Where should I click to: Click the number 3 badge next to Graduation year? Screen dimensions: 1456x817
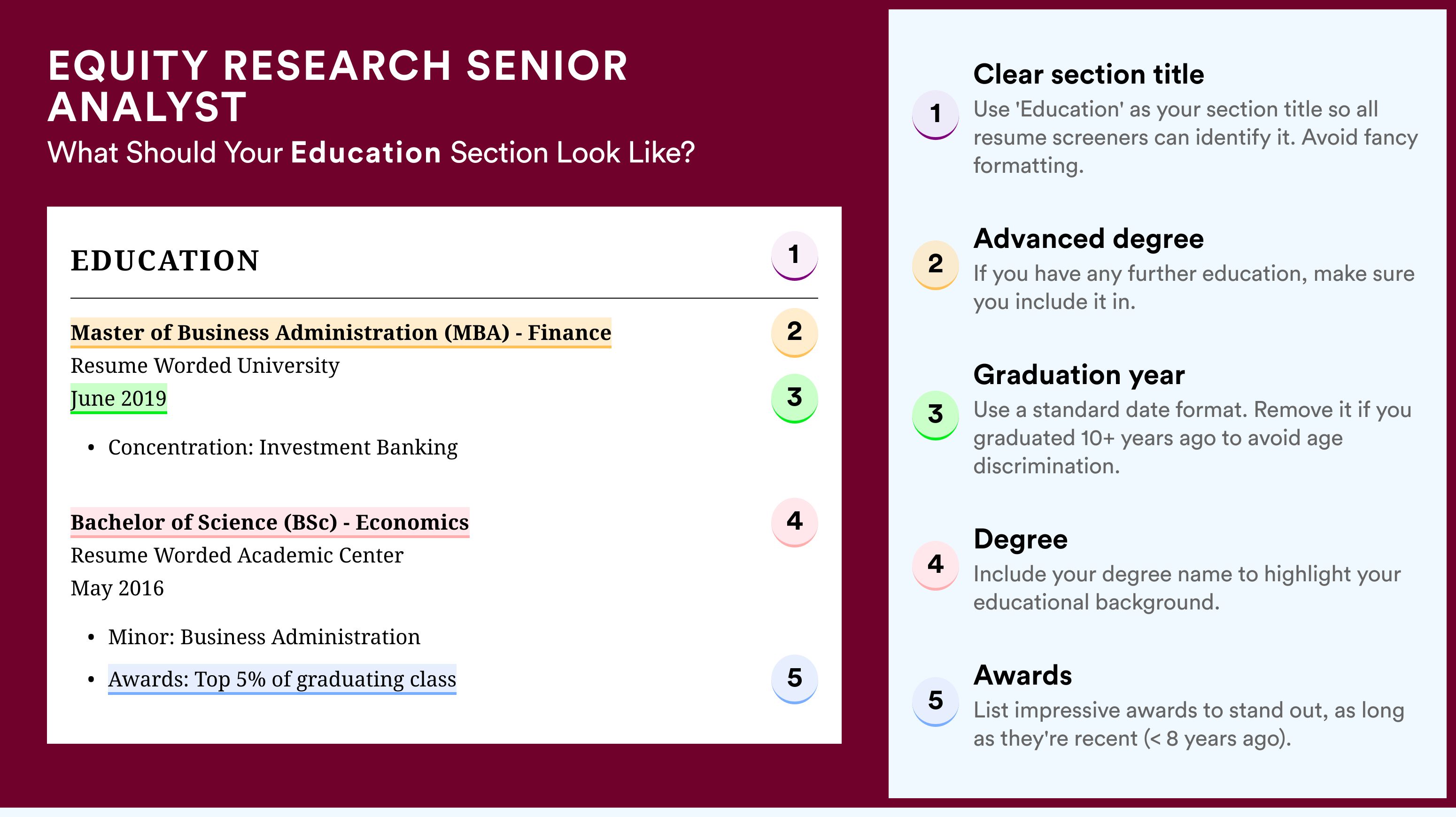click(936, 415)
